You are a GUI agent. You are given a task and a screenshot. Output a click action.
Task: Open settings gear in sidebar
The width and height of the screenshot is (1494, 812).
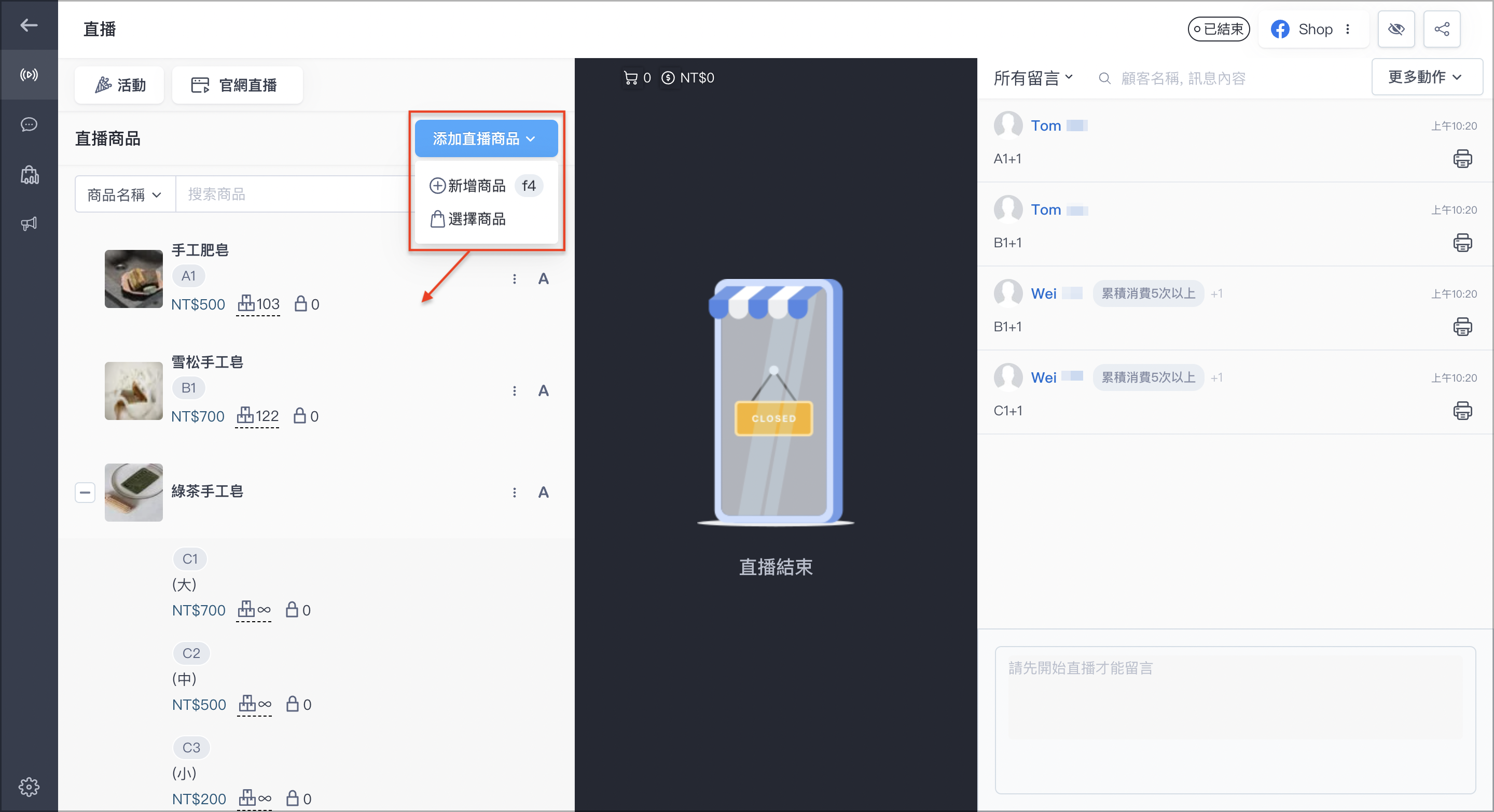tap(29, 787)
